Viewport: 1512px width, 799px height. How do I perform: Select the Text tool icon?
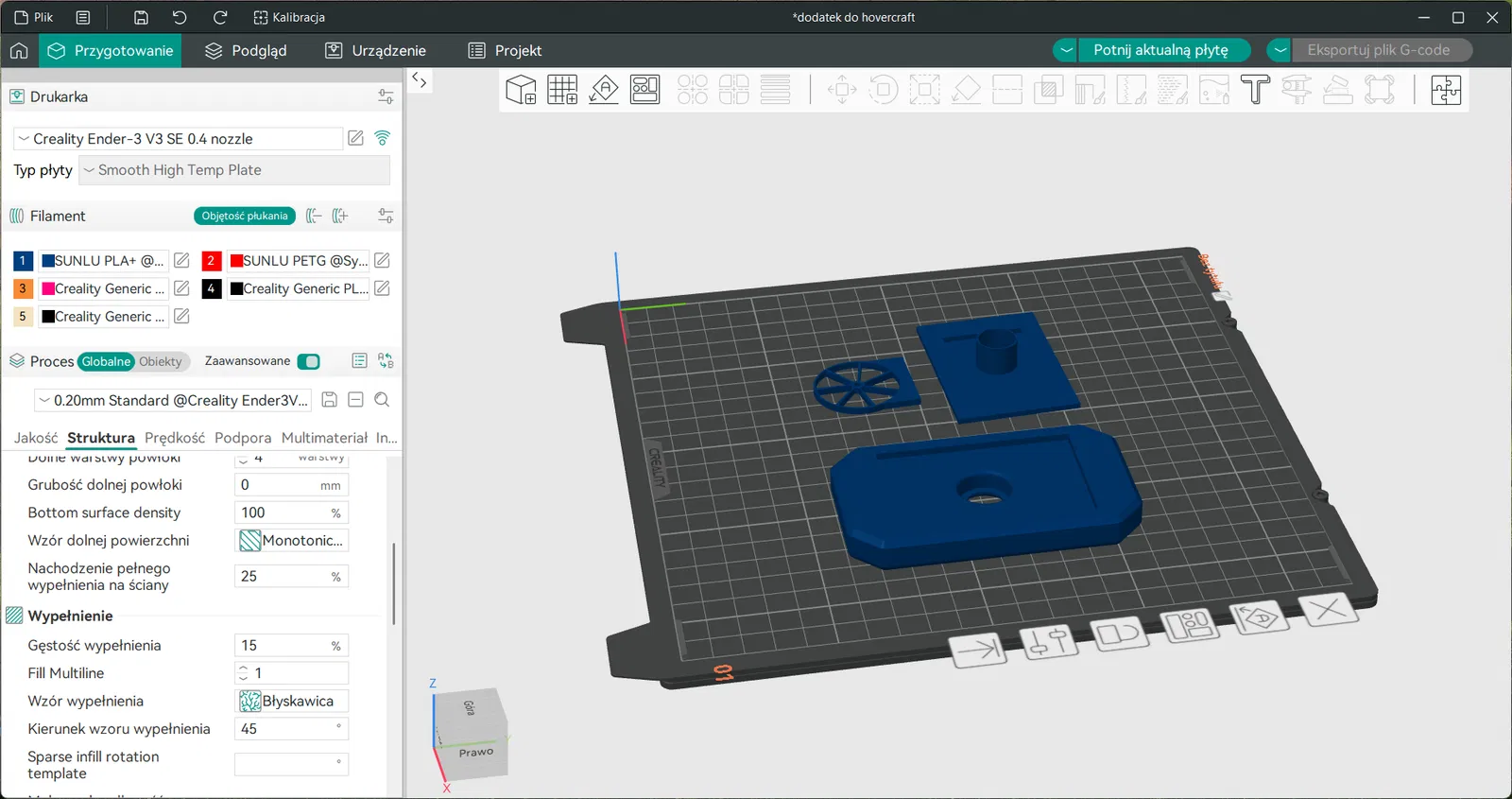[1255, 90]
